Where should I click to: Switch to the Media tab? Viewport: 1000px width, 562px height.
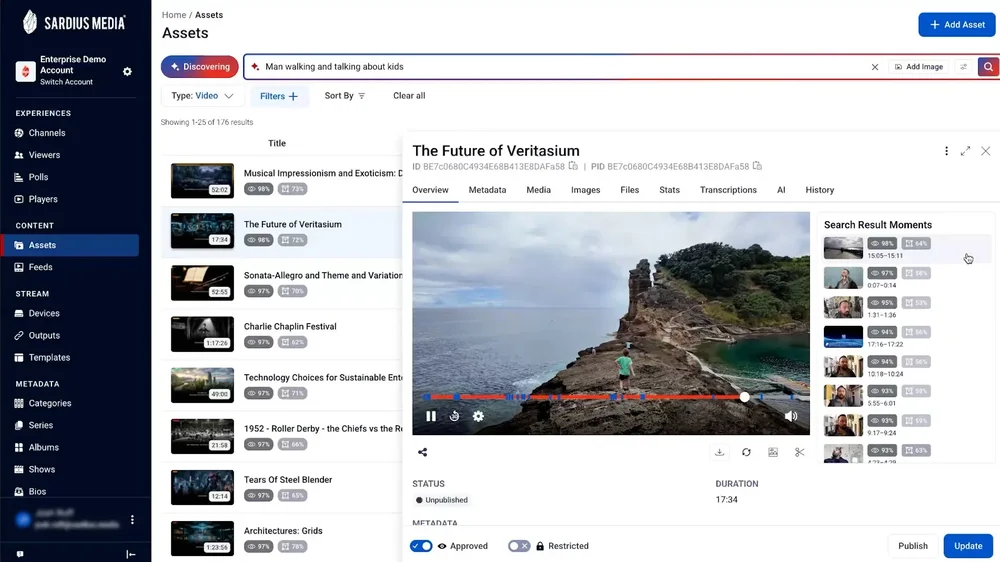(x=538, y=190)
